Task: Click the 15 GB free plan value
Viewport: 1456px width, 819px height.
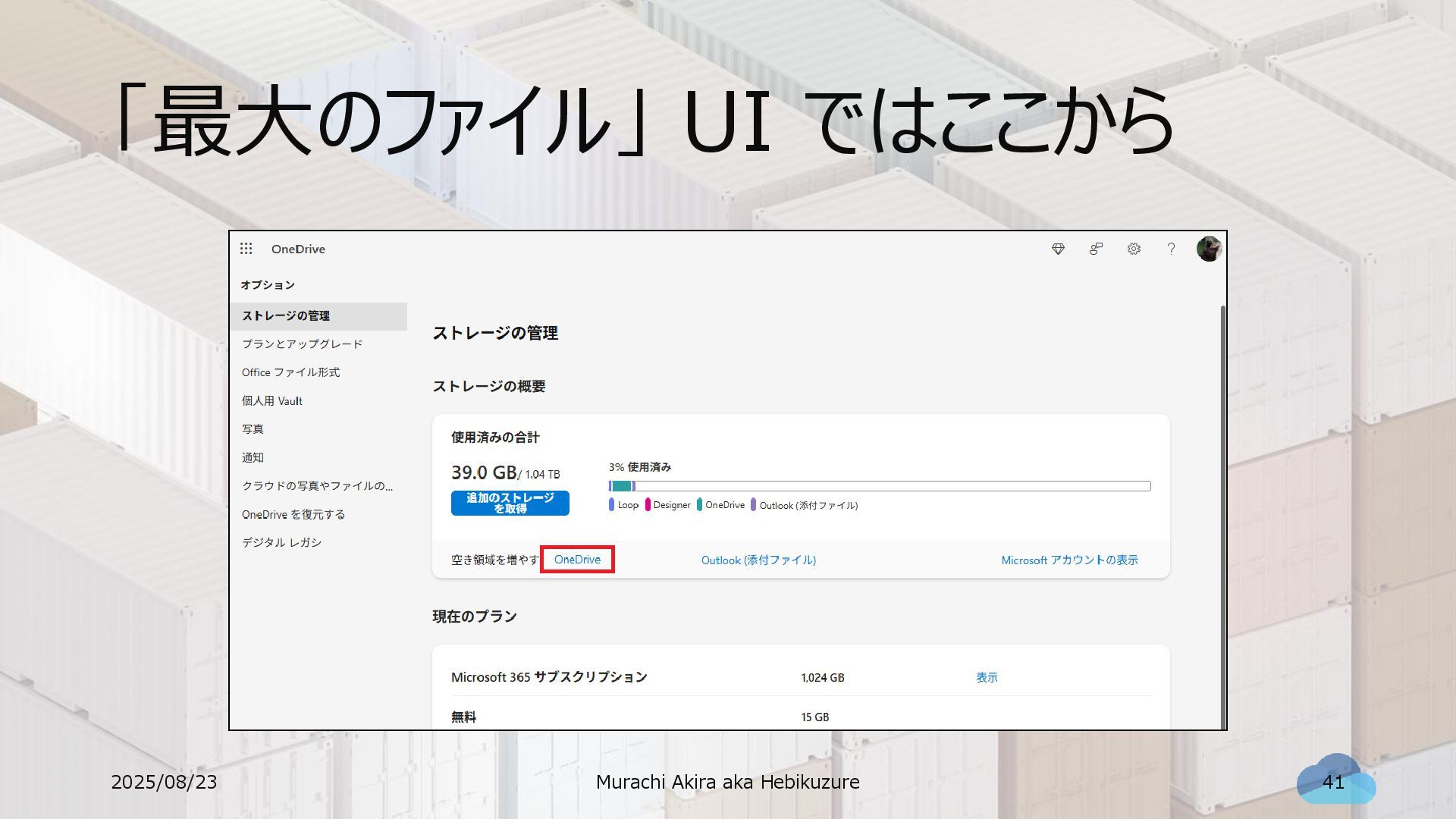Action: (x=815, y=717)
